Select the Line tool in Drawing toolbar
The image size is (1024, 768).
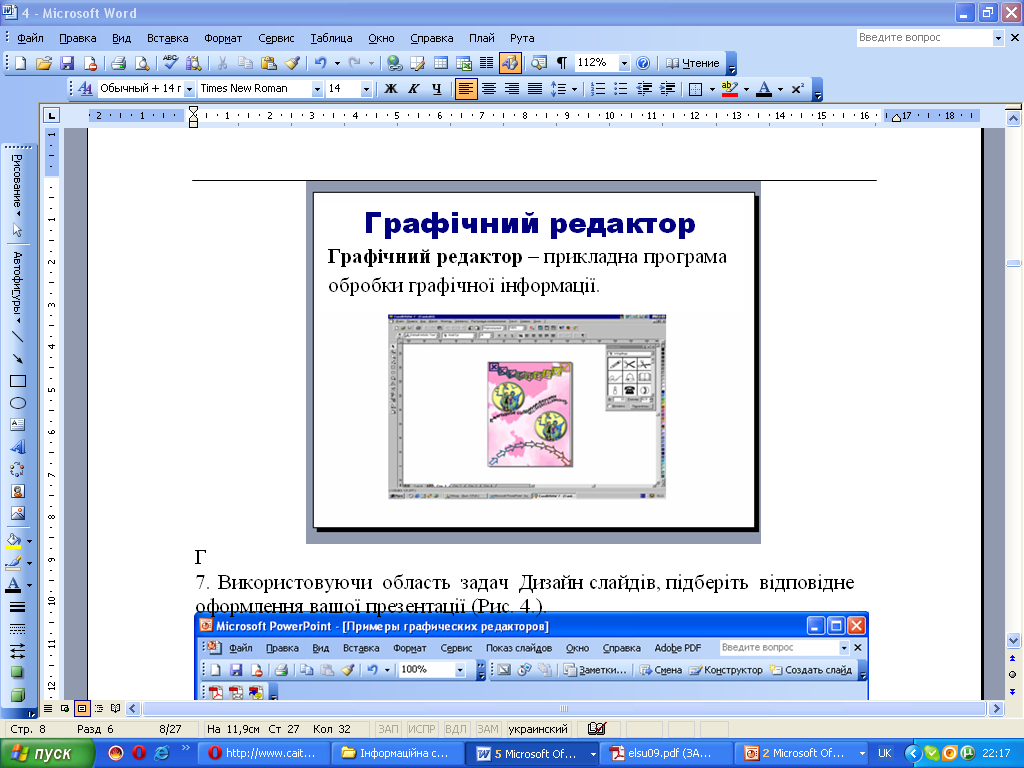pos(18,336)
